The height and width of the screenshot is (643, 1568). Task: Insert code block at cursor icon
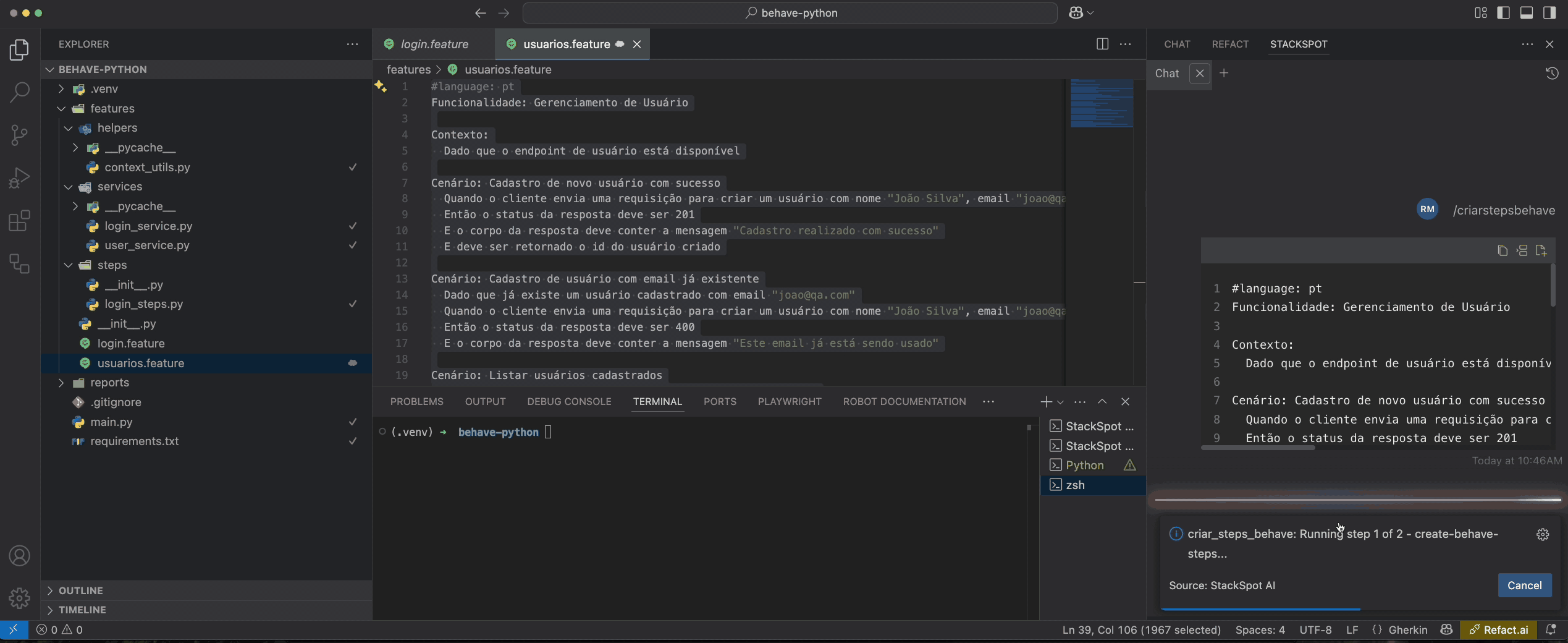pyautogui.click(x=1522, y=250)
